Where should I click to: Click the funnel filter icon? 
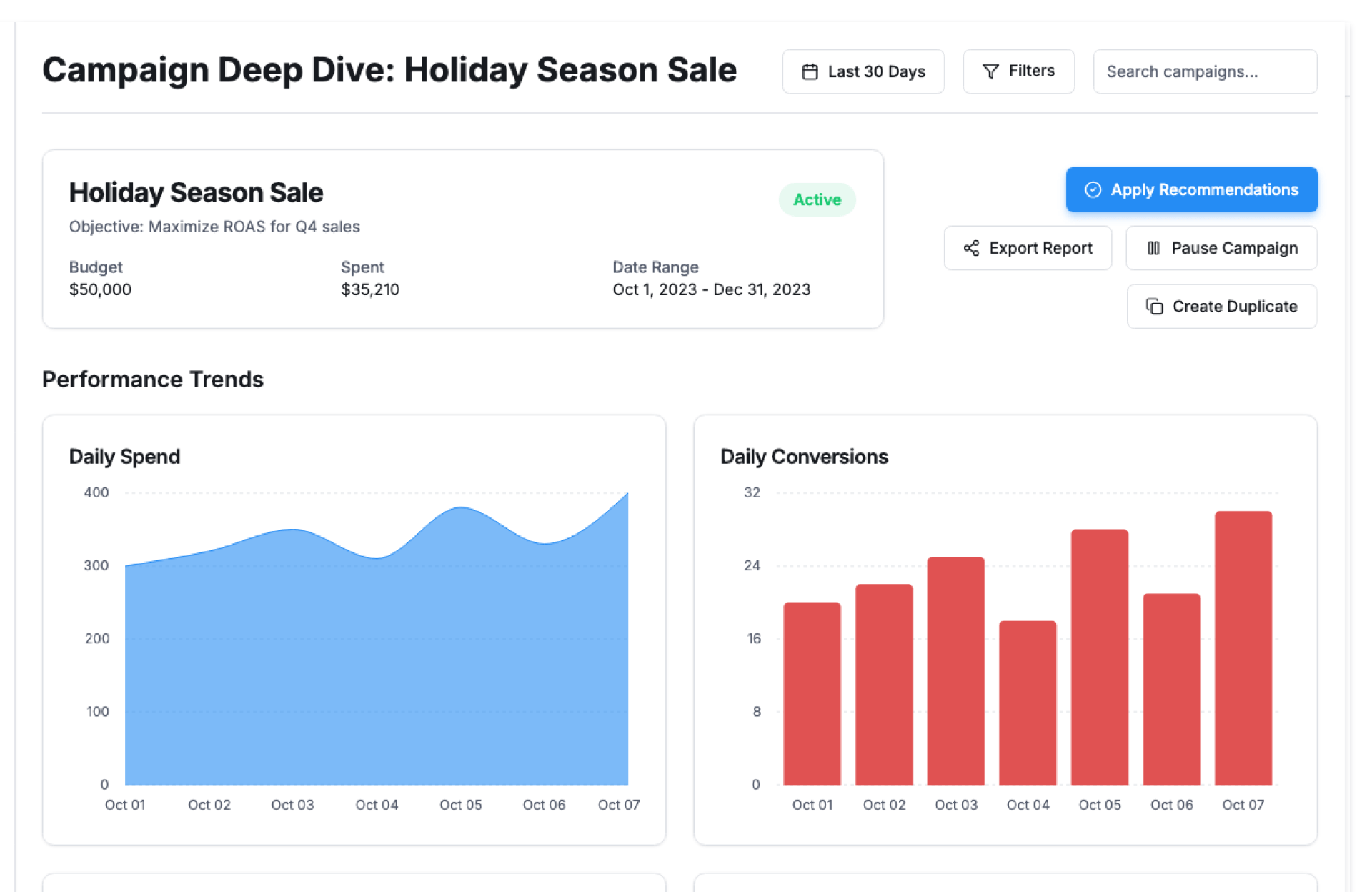coord(990,71)
